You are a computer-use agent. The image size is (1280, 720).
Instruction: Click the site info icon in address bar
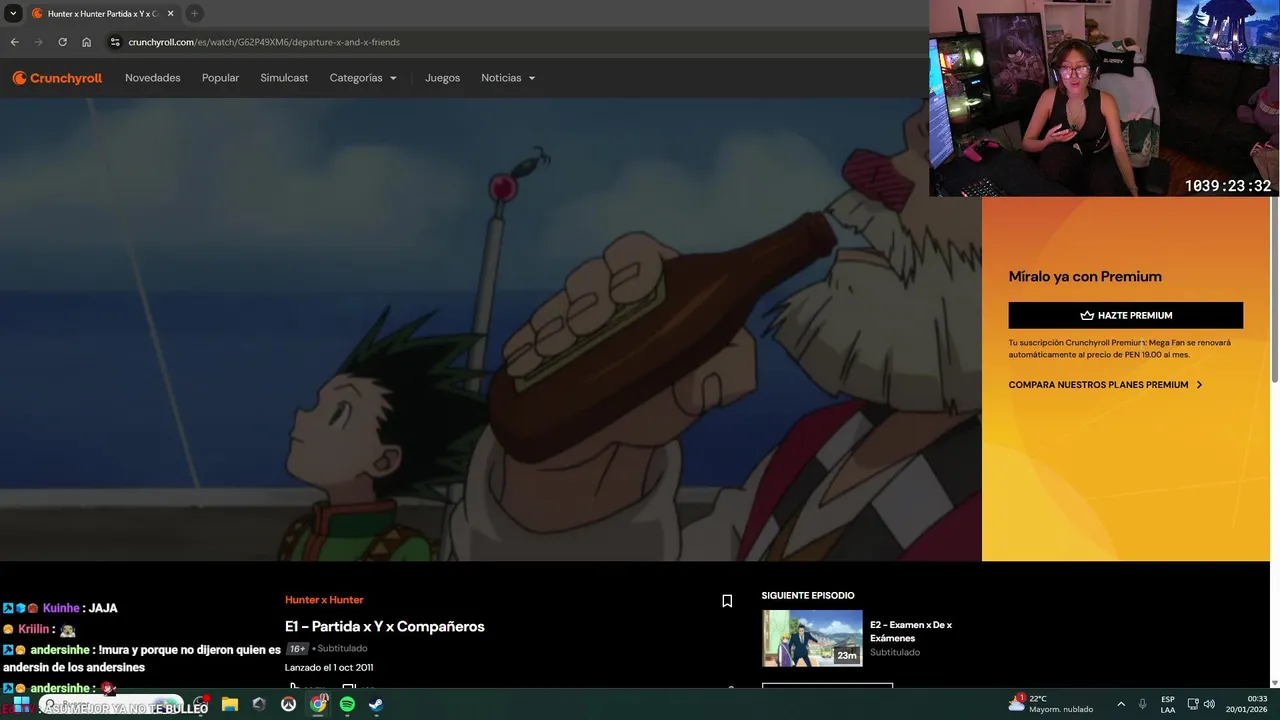click(x=115, y=42)
